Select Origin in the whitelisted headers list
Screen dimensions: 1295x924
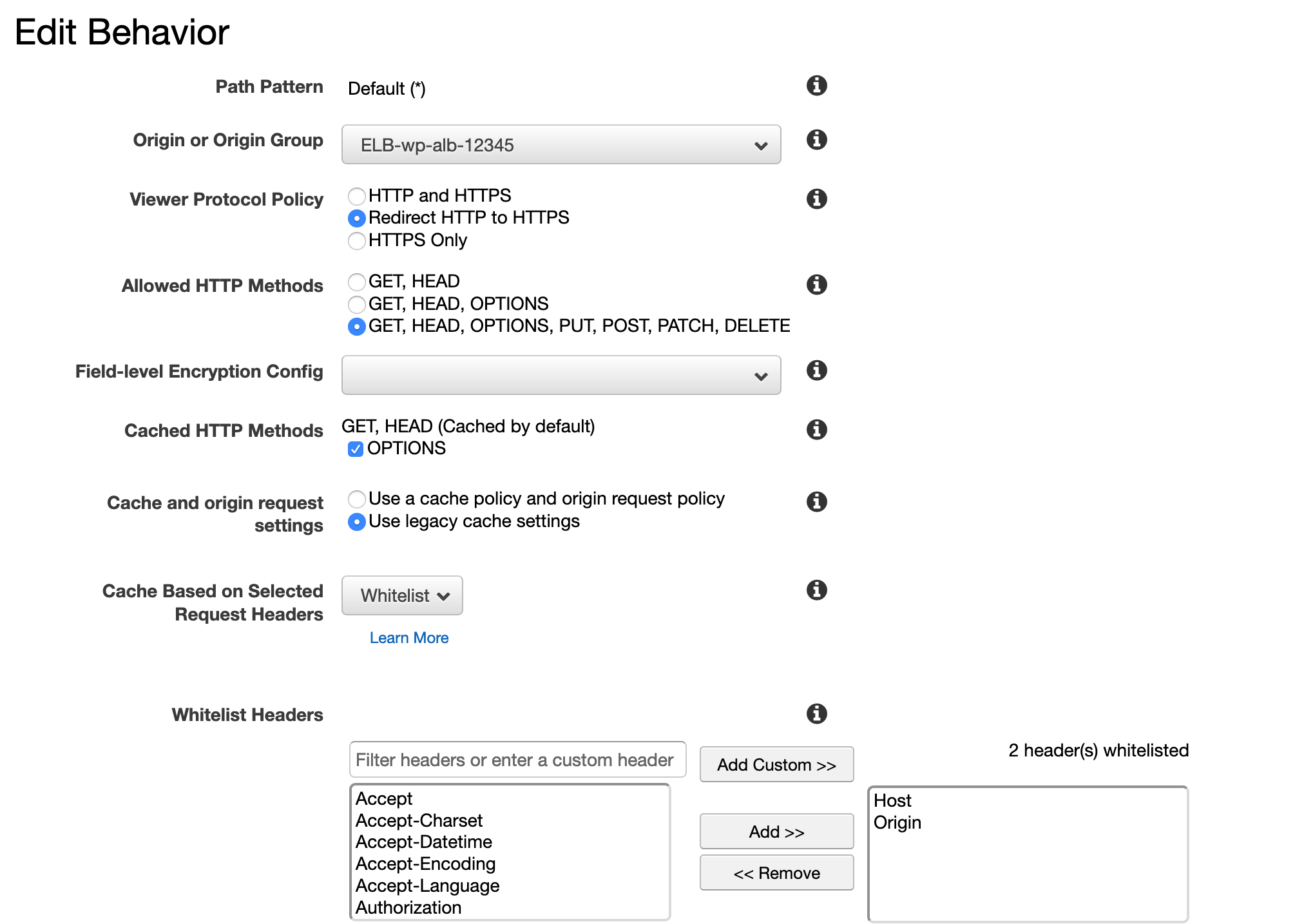pyautogui.click(x=897, y=823)
